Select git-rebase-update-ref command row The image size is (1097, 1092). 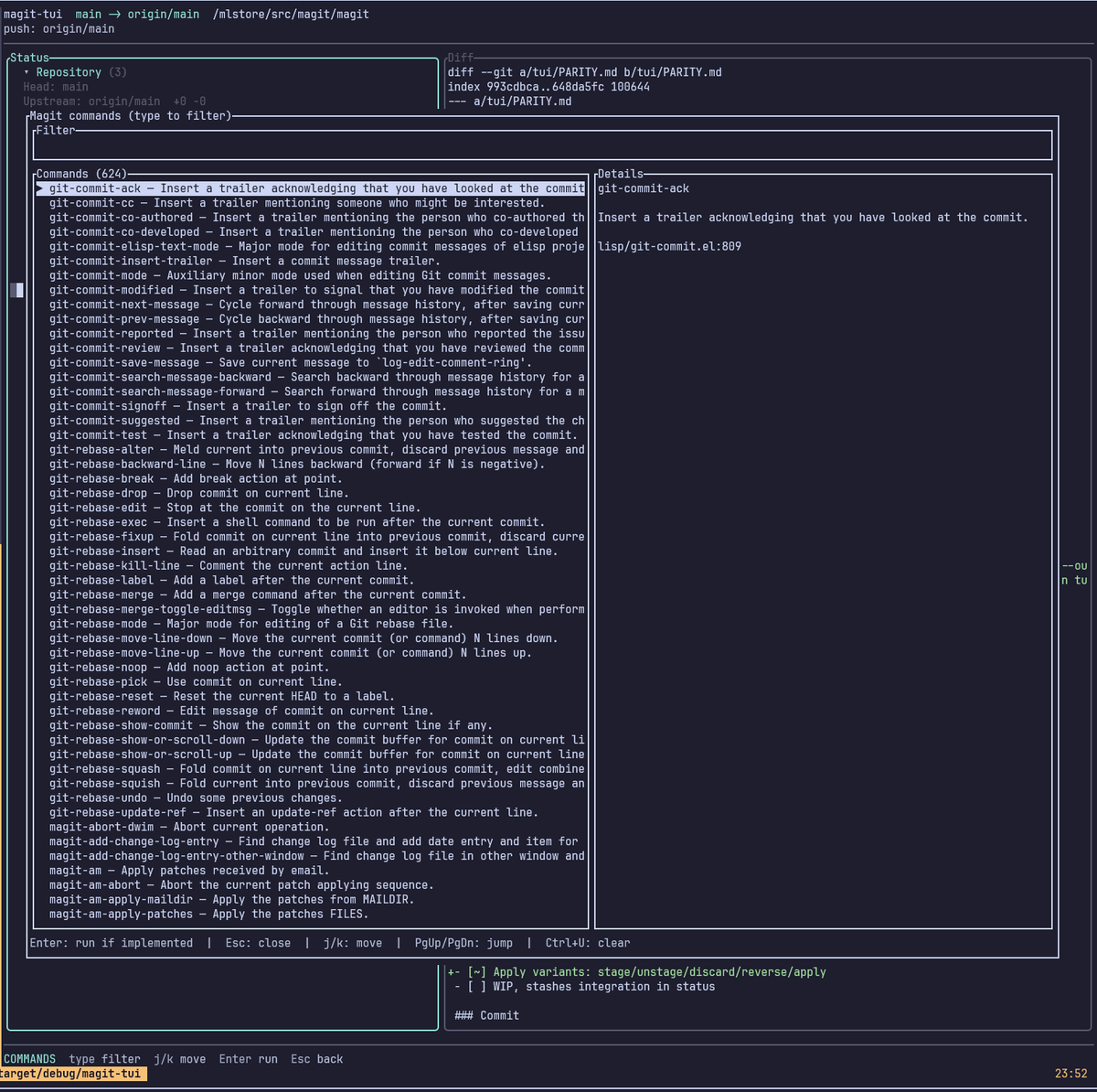click(x=311, y=813)
